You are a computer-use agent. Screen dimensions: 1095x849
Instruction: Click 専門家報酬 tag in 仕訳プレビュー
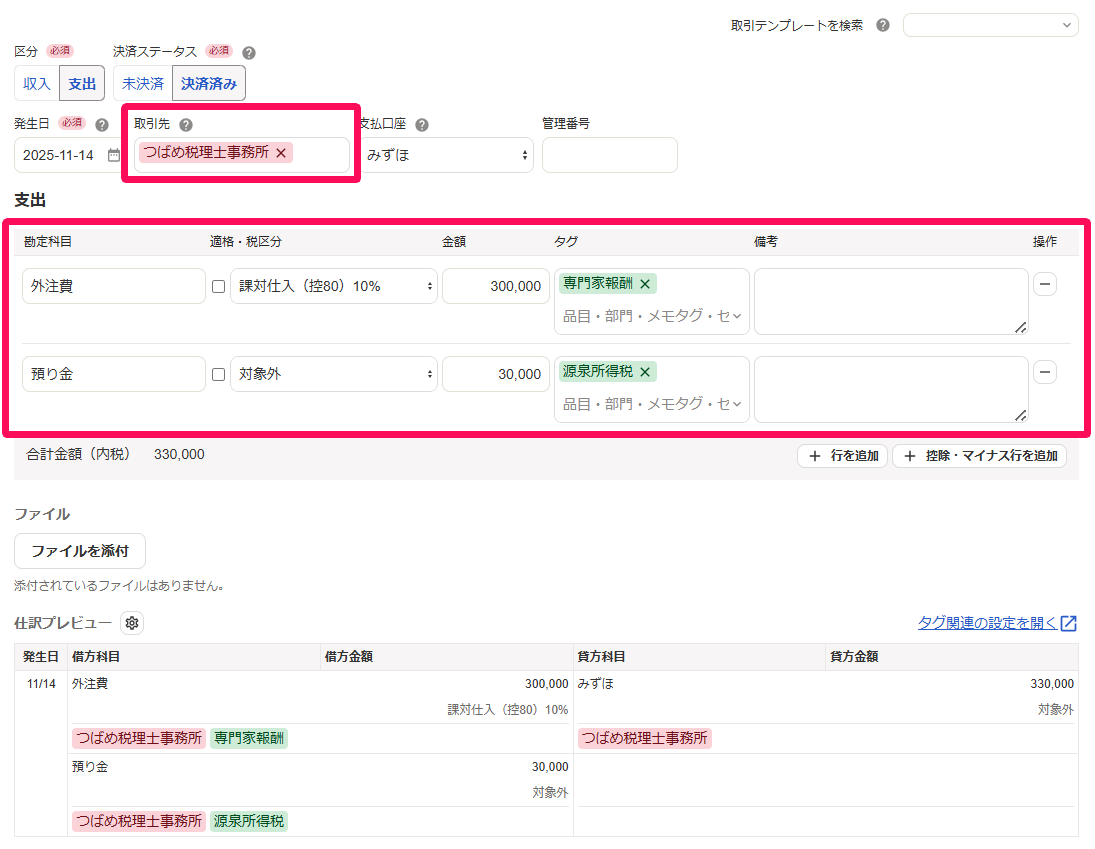tap(249, 738)
